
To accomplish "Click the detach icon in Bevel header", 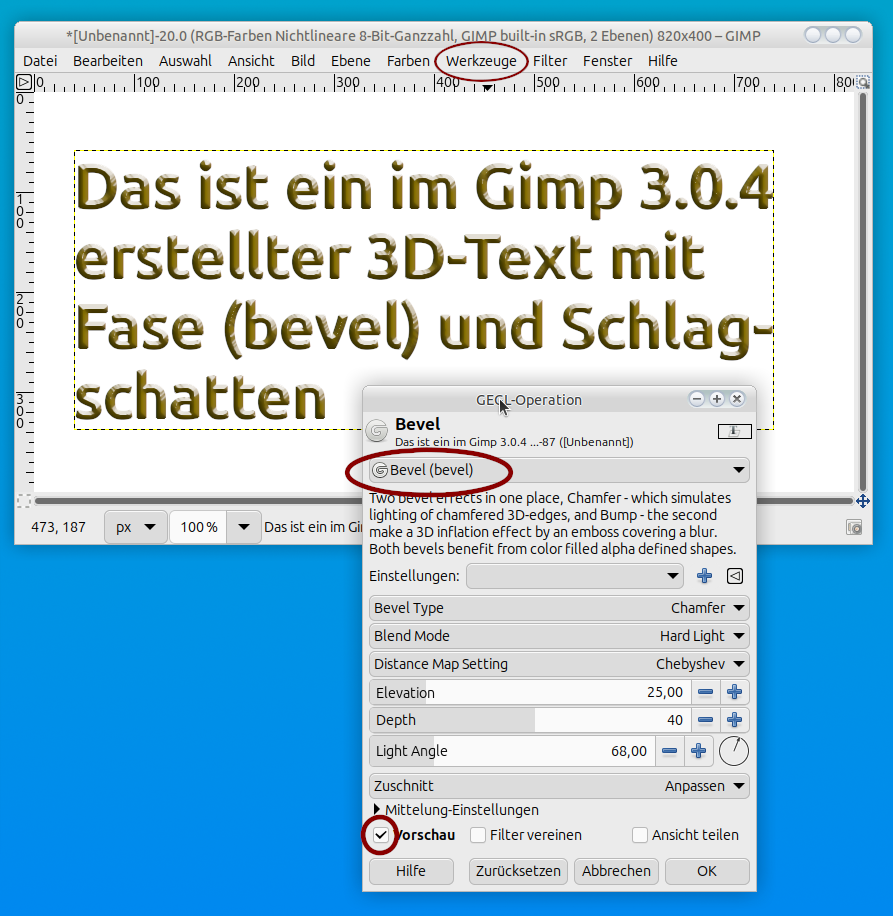I will pos(734,431).
